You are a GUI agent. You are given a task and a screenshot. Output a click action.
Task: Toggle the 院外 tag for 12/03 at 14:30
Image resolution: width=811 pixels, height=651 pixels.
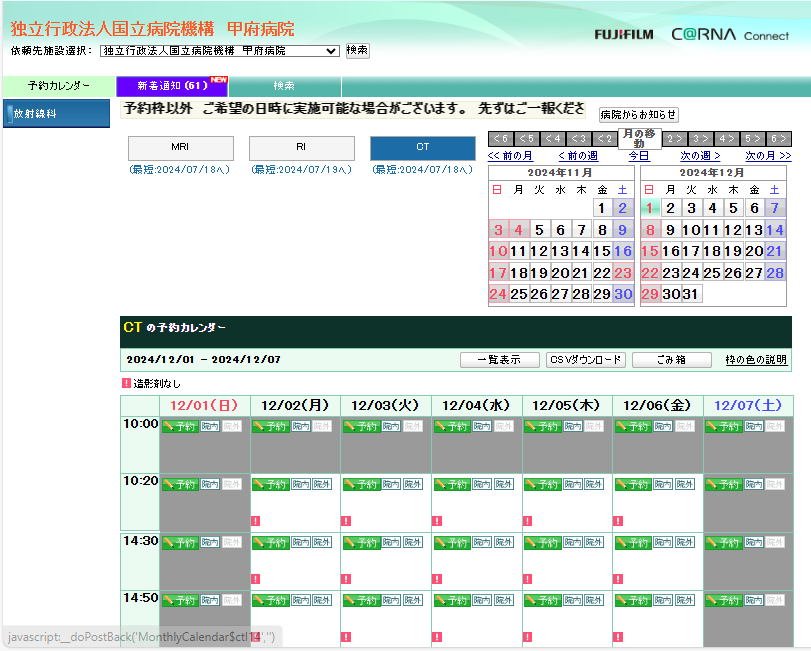pos(412,543)
